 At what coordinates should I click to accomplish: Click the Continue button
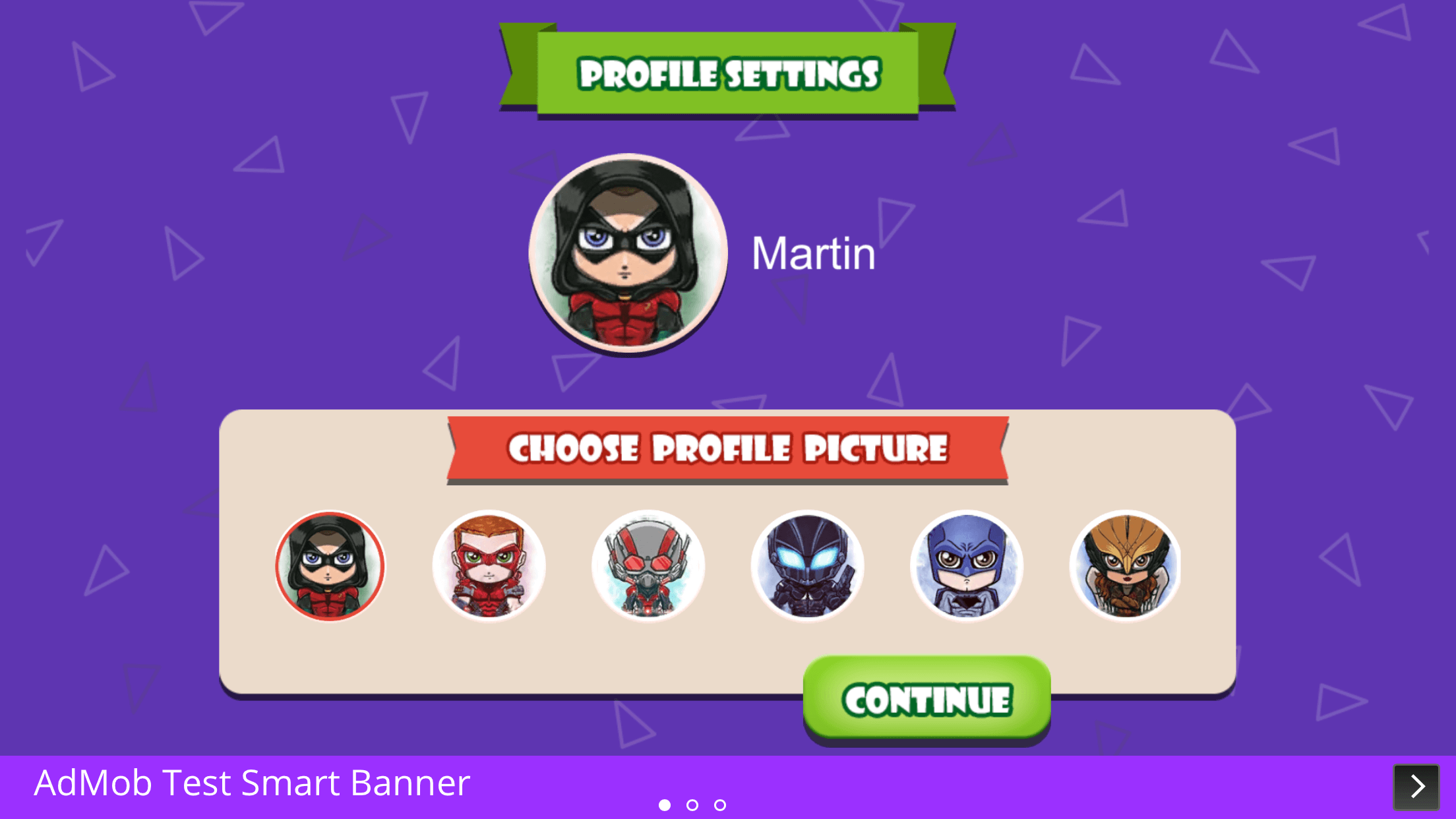coord(927,699)
